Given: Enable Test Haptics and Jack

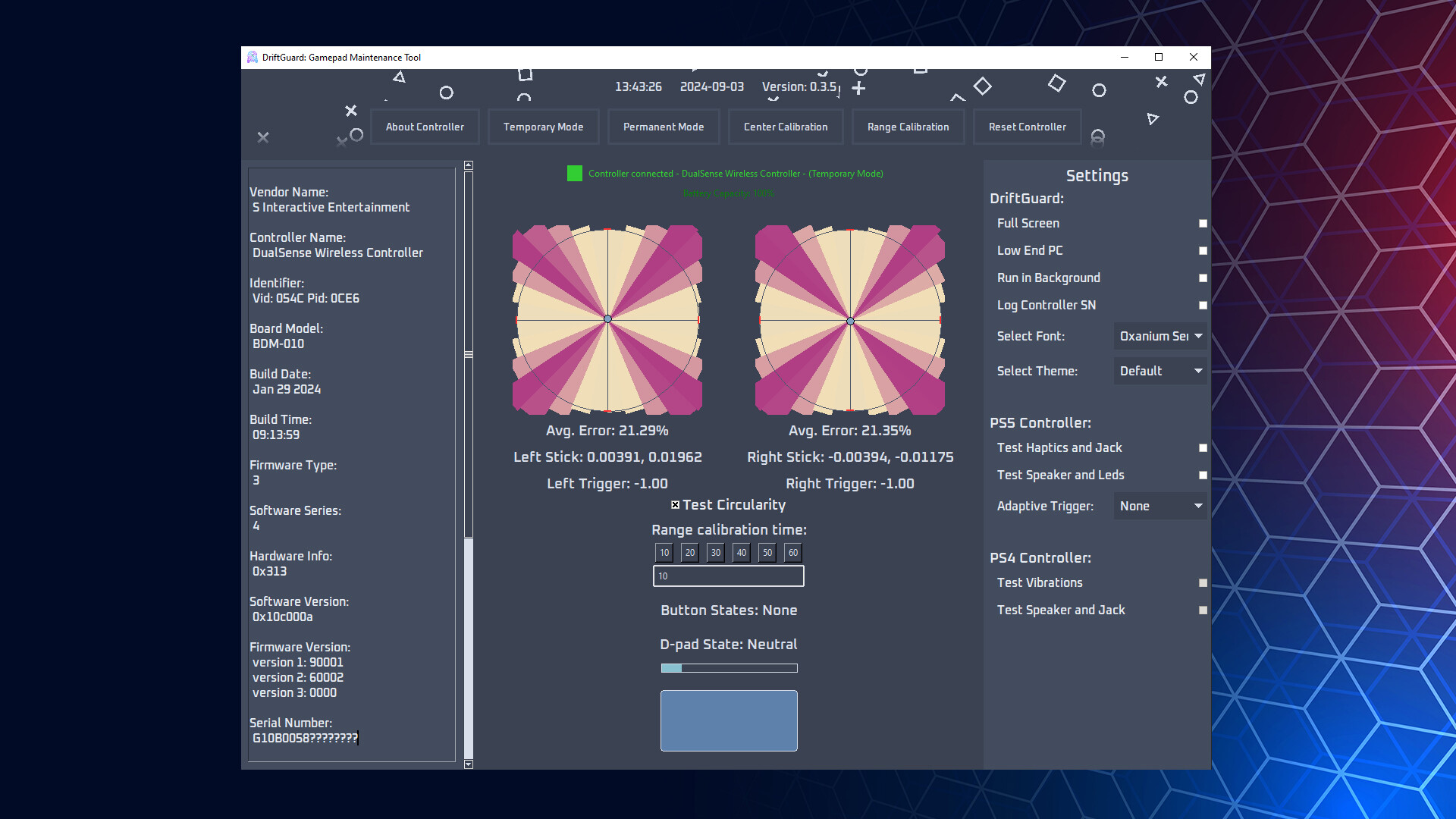Looking at the screenshot, I should (x=1203, y=447).
